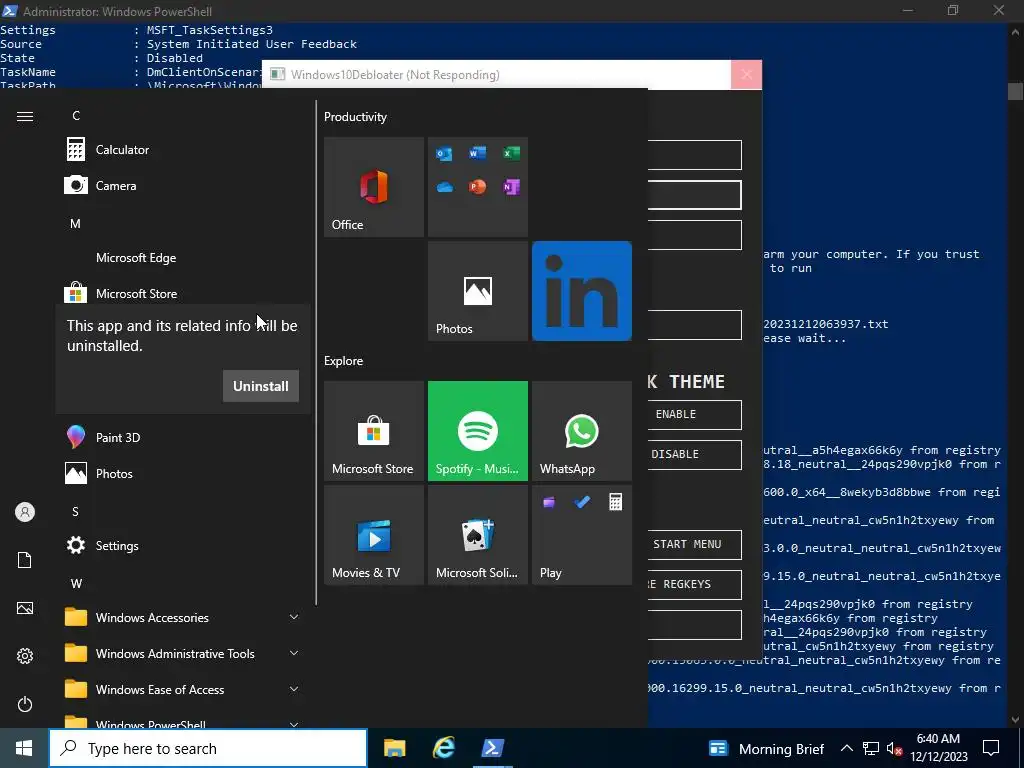Launch the Spotify tile
This screenshot has width=1024, height=768.
click(477, 431)
